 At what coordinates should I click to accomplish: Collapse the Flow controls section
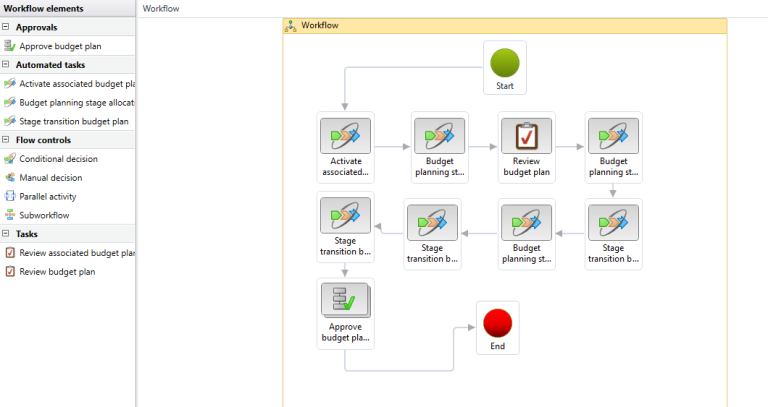[7, 140]
